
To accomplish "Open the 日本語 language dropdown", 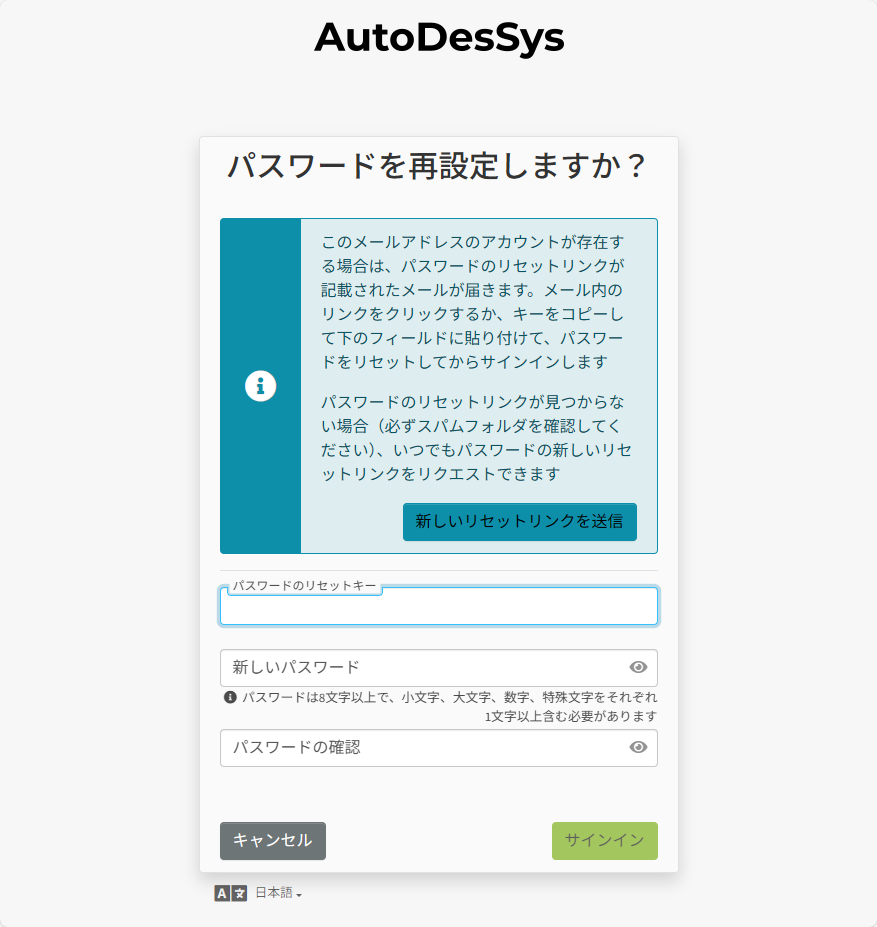I will coord(279,893).
